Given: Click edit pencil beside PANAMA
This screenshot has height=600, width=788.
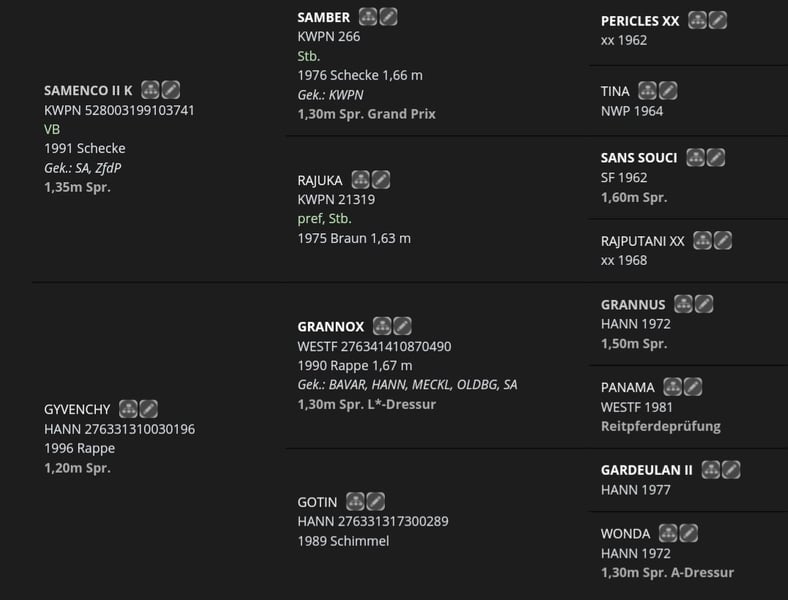Looking at the screenshot, I should point(693,387).
